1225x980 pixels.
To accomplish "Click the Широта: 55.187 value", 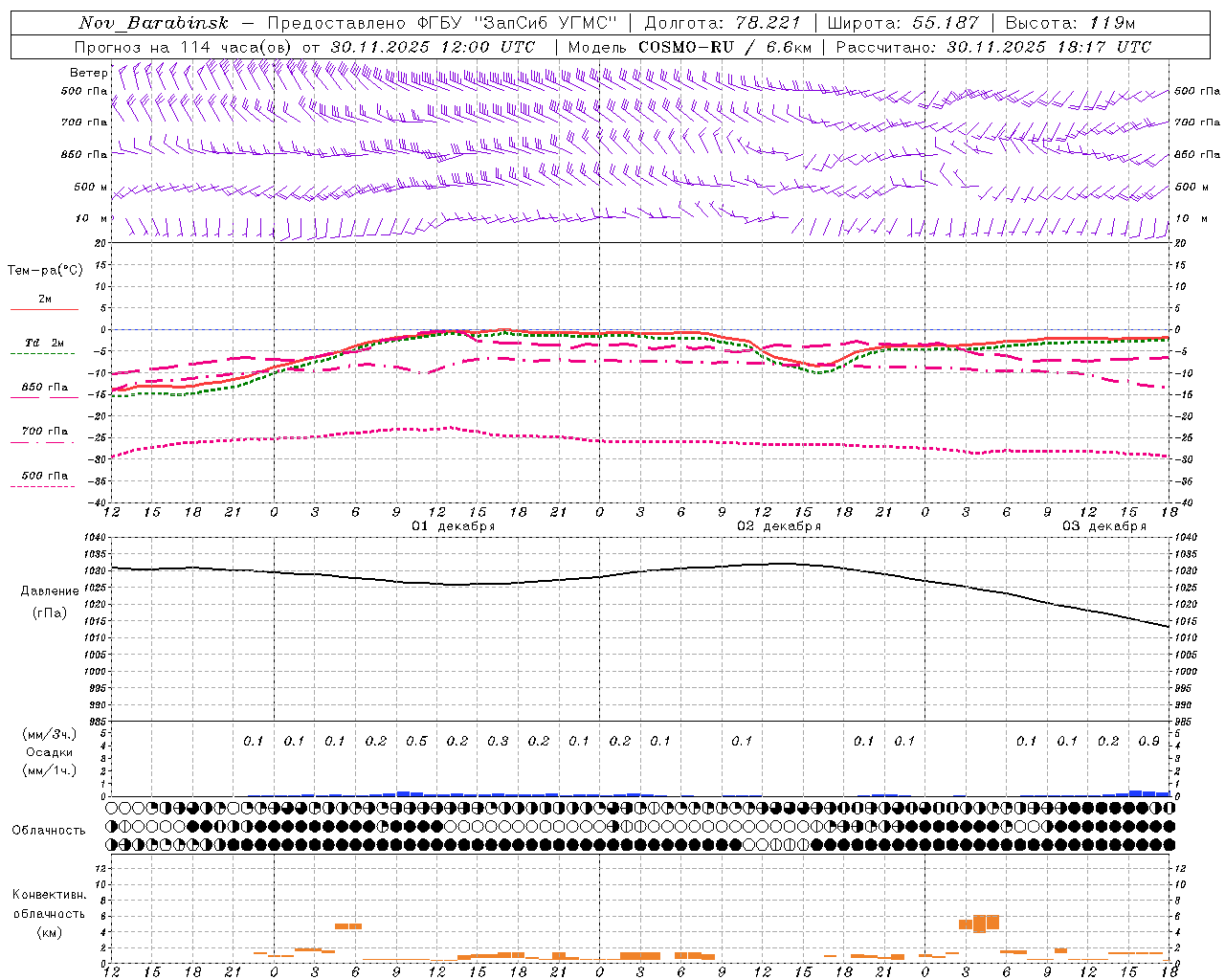I will (903, 23).
